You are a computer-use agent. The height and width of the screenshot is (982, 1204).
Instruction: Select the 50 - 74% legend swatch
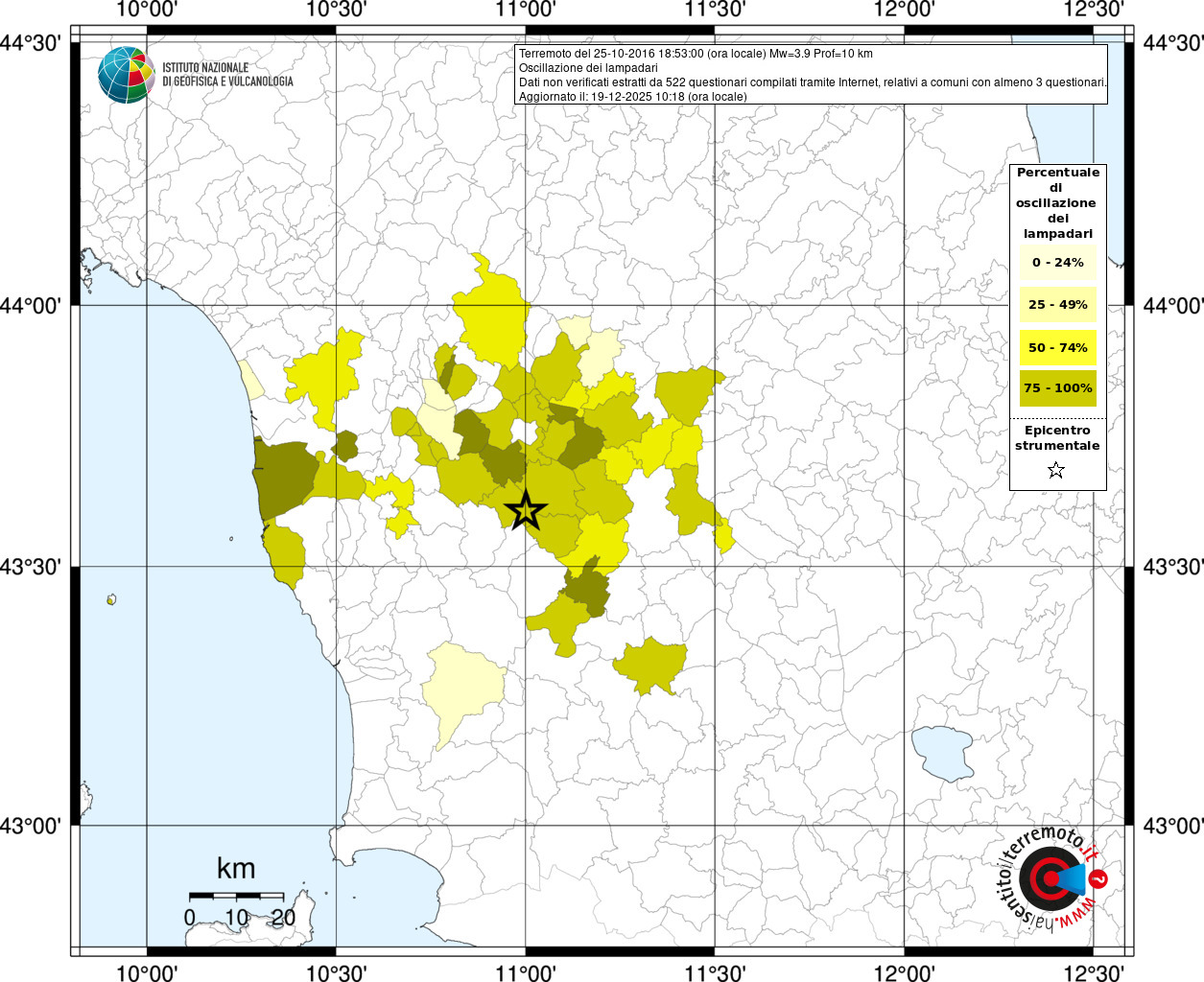click(1057, 347)
